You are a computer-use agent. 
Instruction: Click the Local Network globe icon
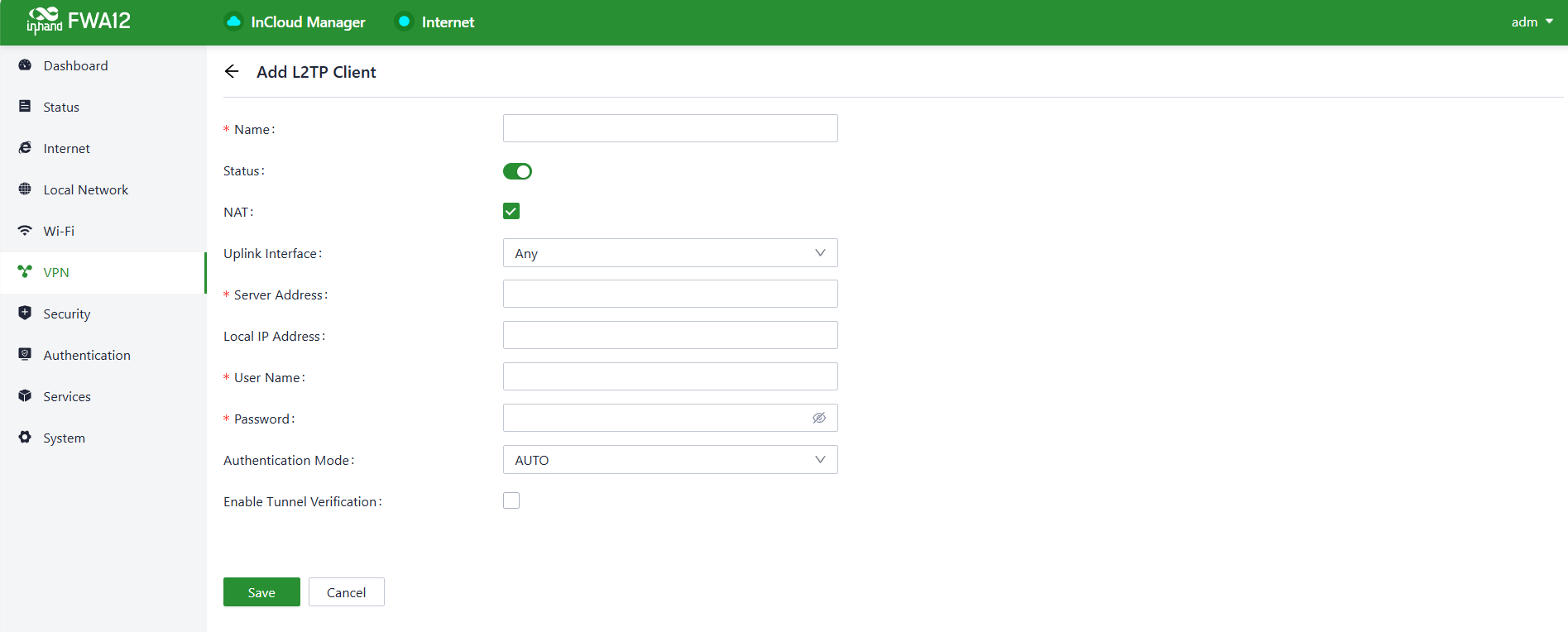point(25,189)
